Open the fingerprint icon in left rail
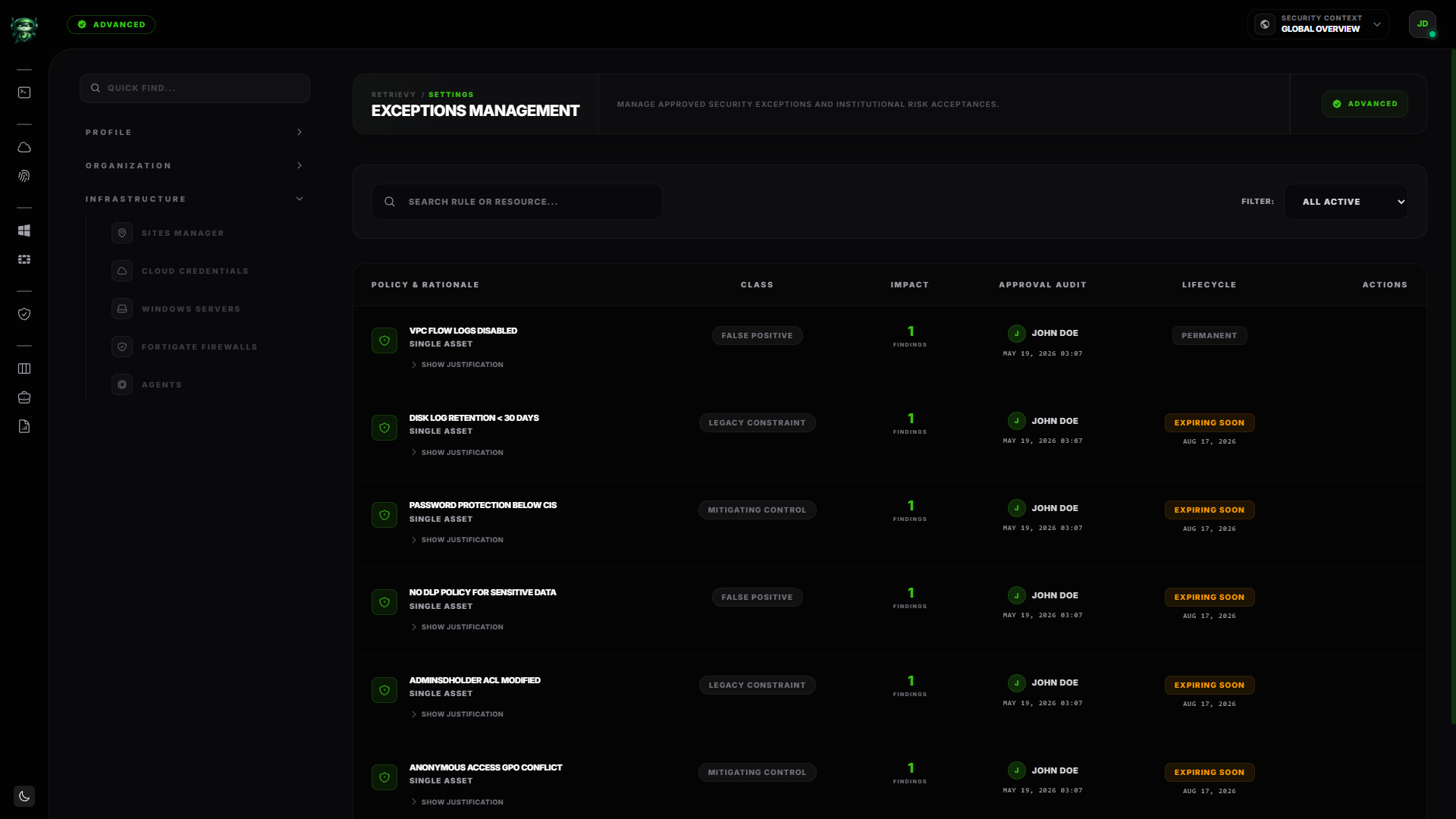 (x=24, y=176)
